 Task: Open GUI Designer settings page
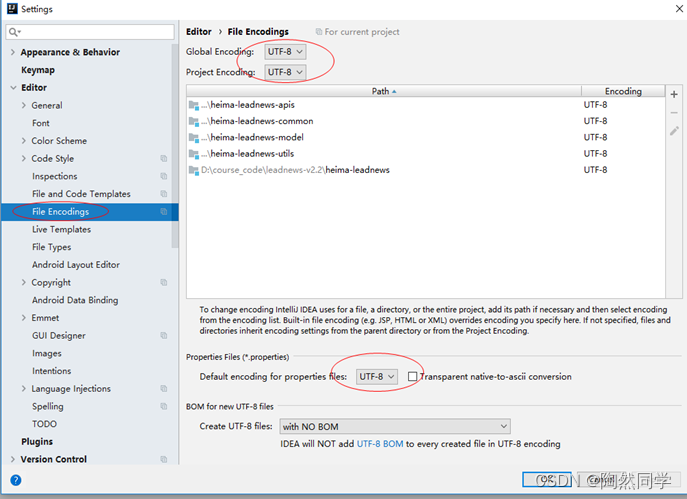59,336
